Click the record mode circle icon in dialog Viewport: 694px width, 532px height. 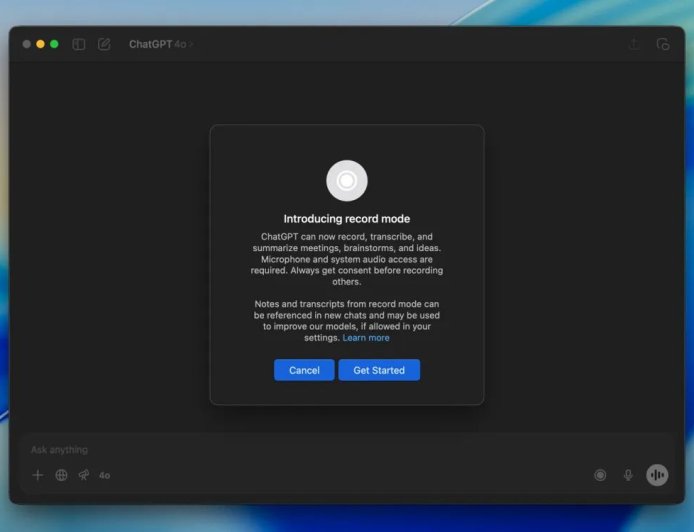tap(346, 181)
